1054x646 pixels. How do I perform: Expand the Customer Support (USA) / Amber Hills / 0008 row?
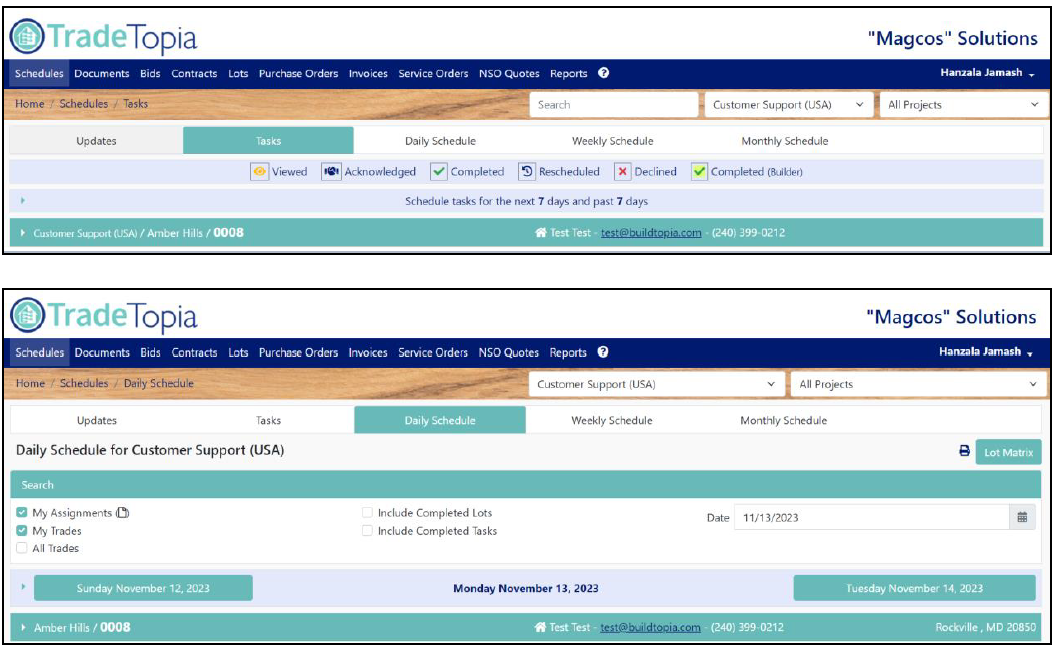(x=23, y=233)
